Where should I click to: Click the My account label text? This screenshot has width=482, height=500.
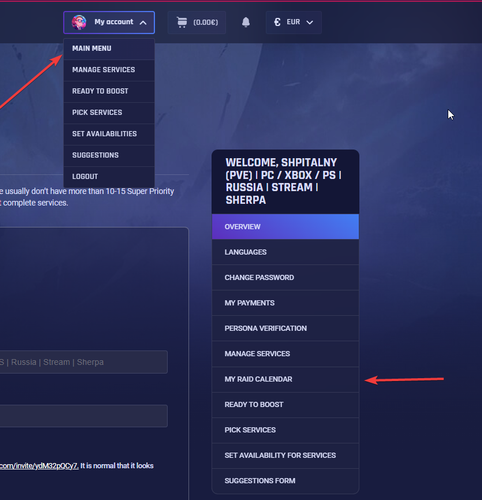click(114, 22)
